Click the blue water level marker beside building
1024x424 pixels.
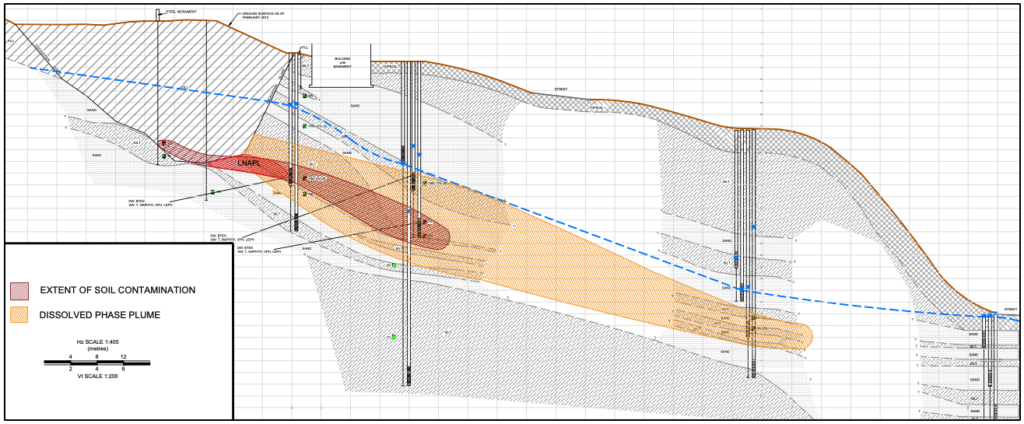click(295, 104)
